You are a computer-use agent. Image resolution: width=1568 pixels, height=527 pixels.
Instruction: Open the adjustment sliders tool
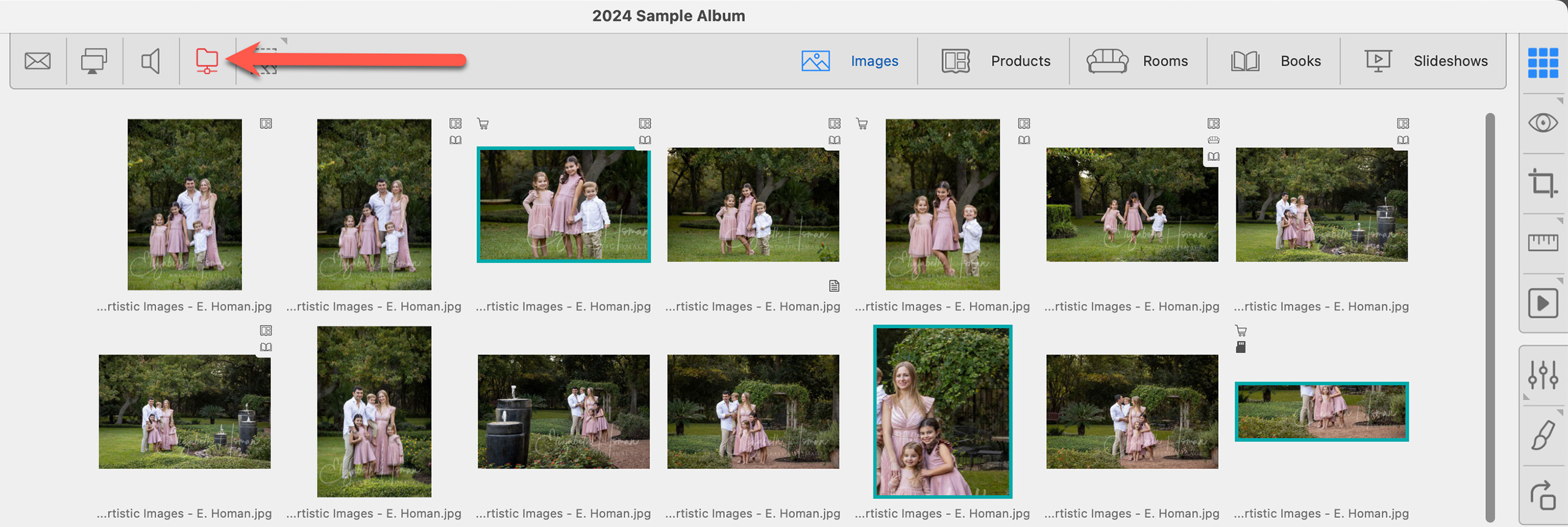1543,375
